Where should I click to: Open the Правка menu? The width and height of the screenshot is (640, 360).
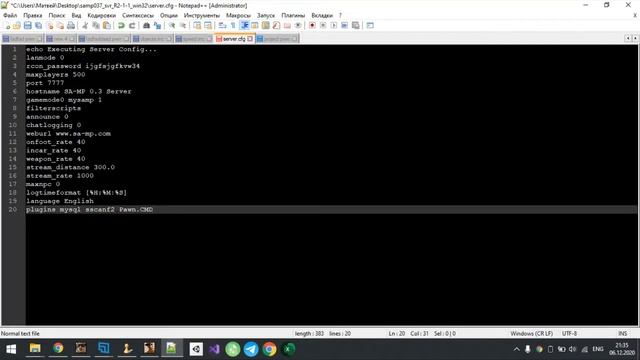(33, 15)
